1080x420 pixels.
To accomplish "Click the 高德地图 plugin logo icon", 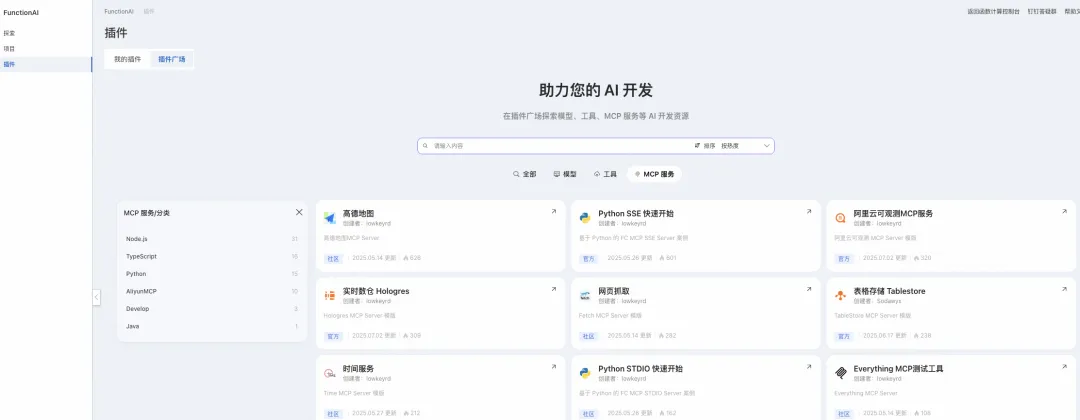I will (x=329, y=218).
